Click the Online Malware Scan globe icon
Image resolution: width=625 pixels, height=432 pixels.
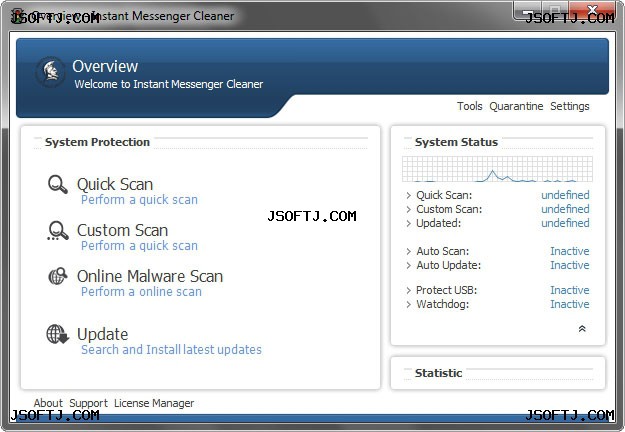tap(58, 276)
